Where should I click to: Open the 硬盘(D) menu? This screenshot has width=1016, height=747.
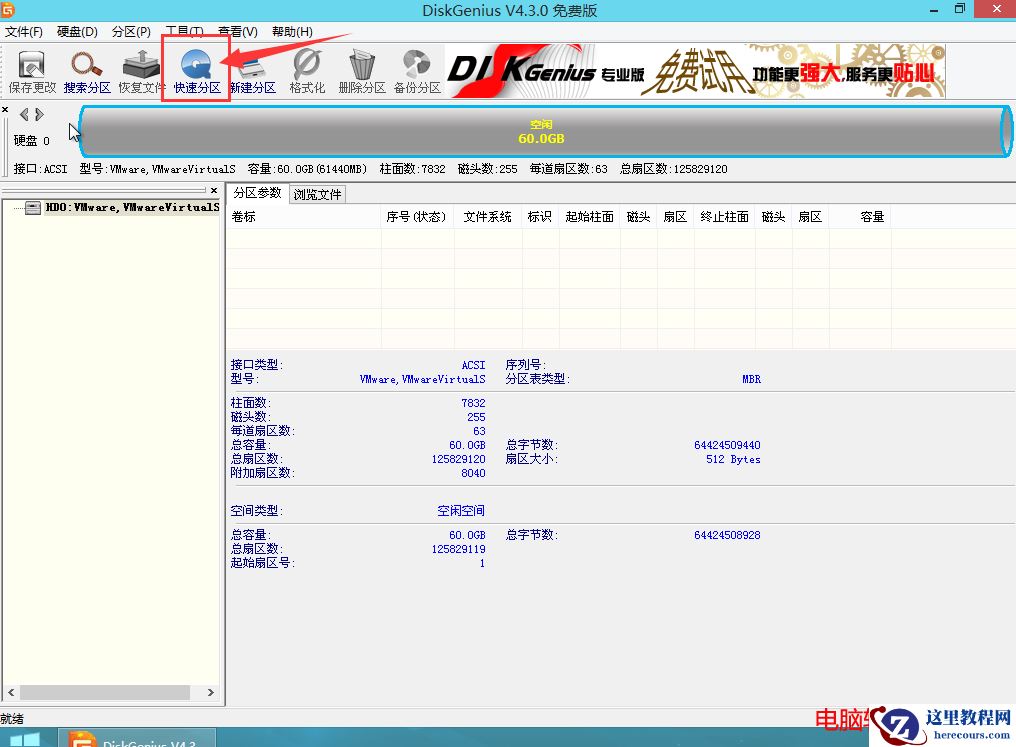tap(76, 30)
